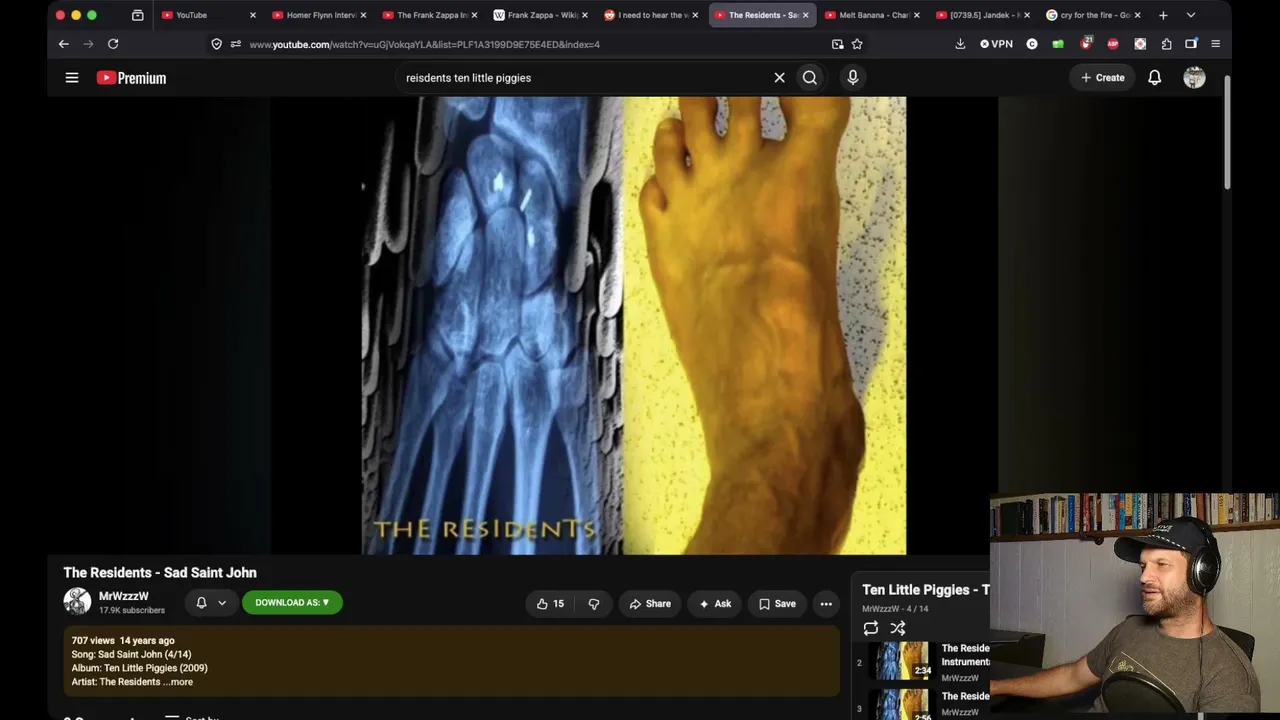Ask about this video

(715, 603)
